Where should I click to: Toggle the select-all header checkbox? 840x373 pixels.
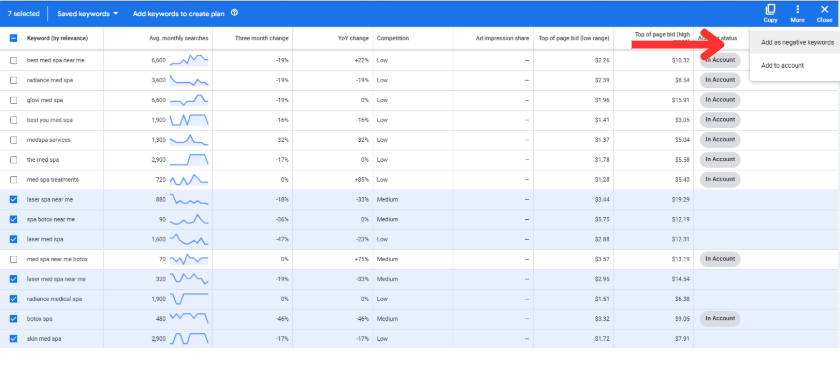[x=13, y=38]
